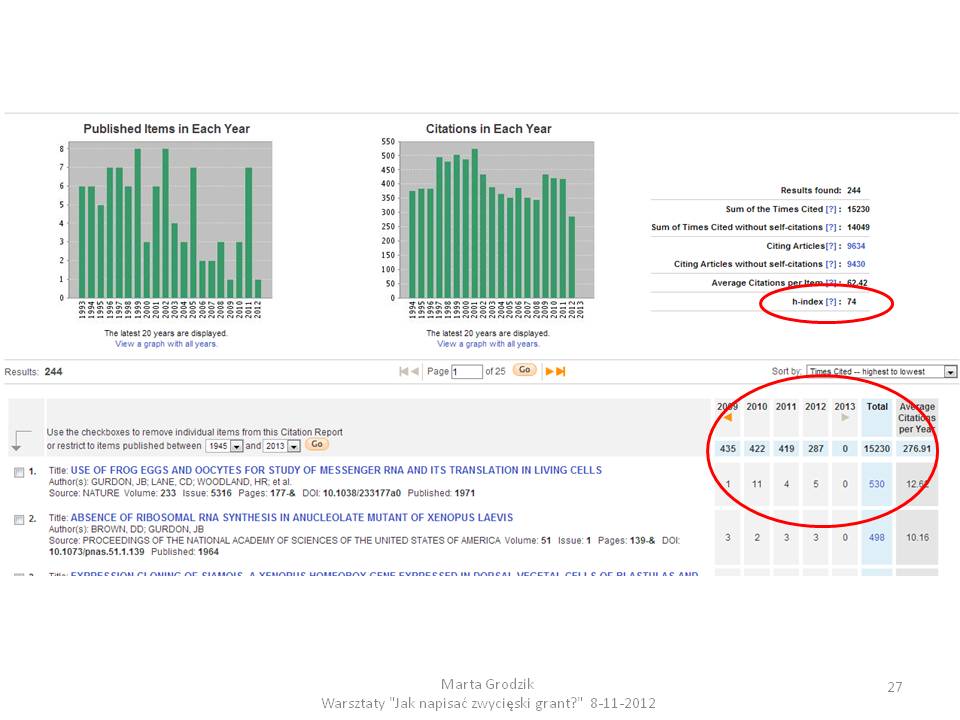Image resolution: width=960 pixels, height=720 pixels.
Task: Open h-index help question mark
Action: 831,302
